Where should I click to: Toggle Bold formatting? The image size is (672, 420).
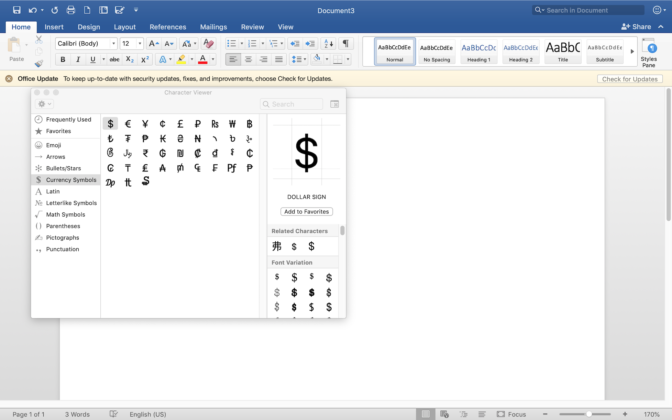(x=63, y=59)
